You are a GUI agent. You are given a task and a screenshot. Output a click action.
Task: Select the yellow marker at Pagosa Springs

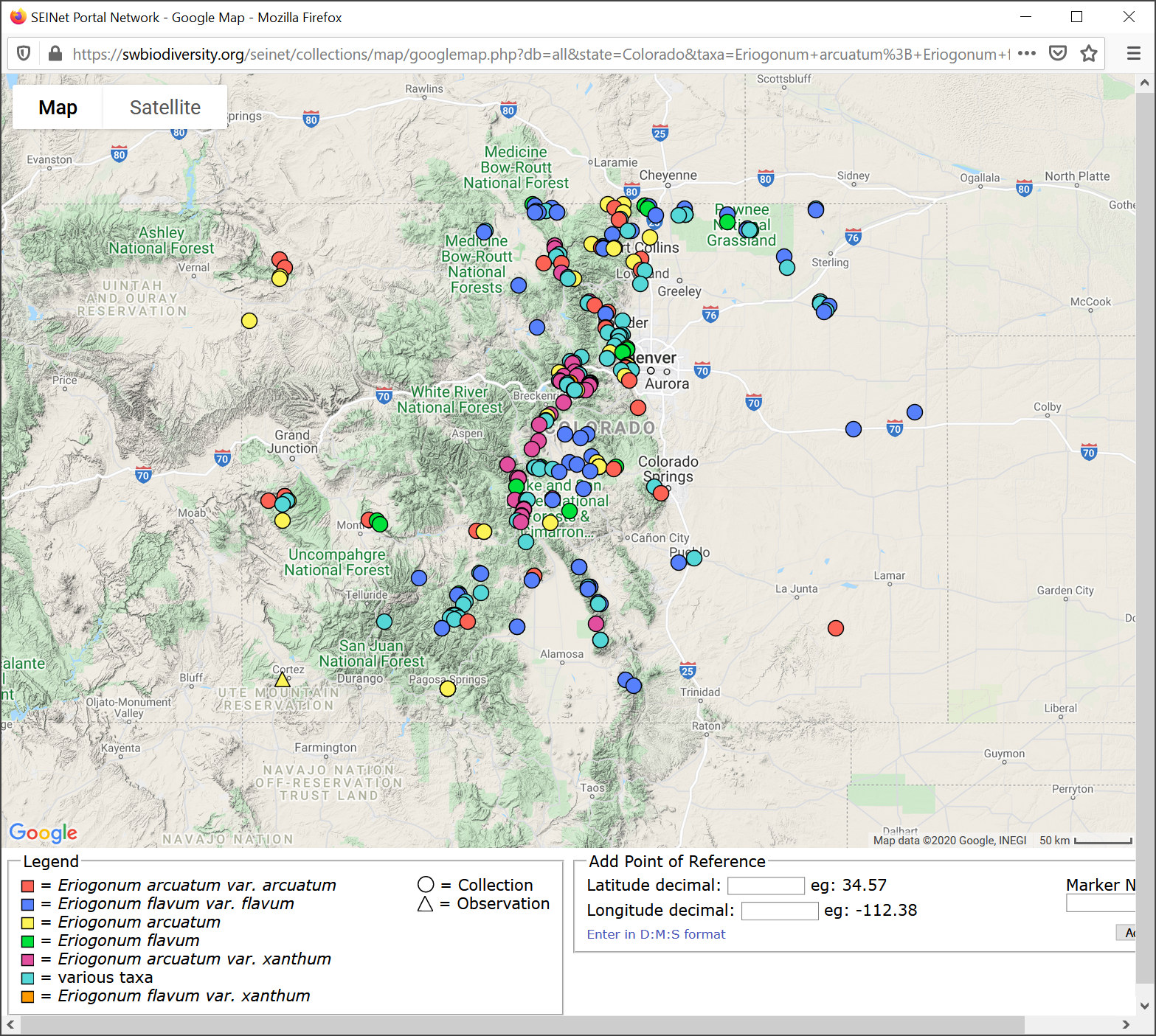click(448, 689)
